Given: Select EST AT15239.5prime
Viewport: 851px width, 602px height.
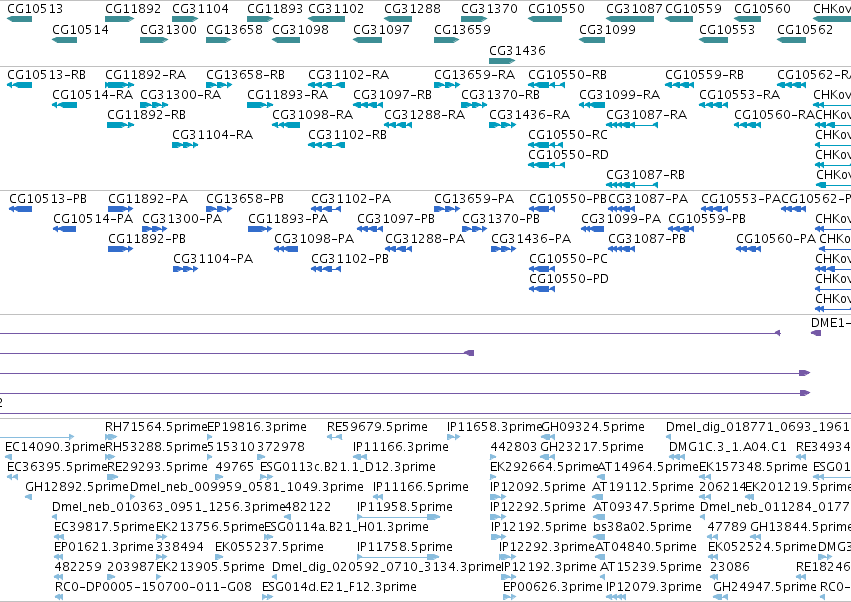Looking at the screenshot, I should 651,567.
